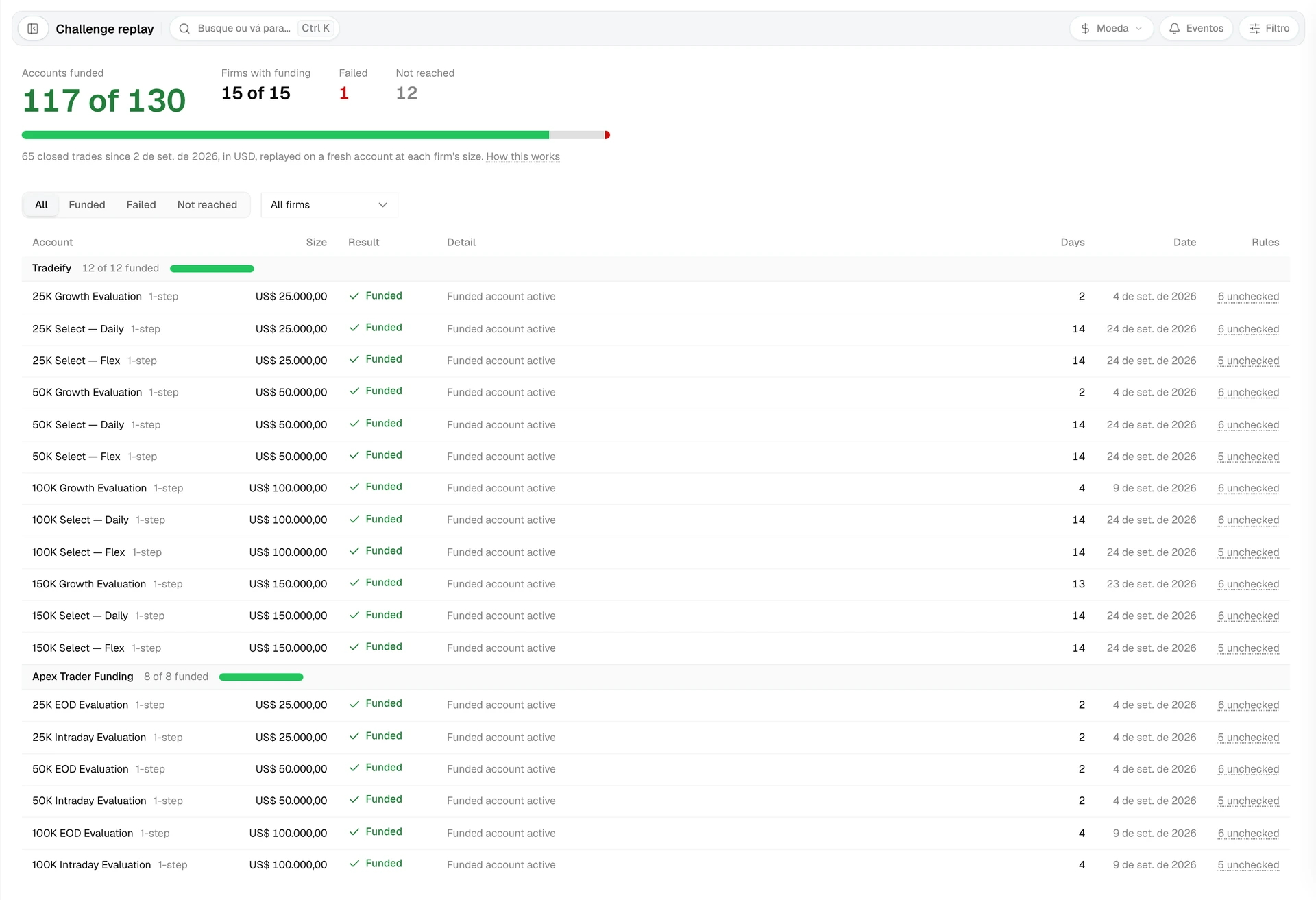Click the search magnifier icon

coord(184,29)
